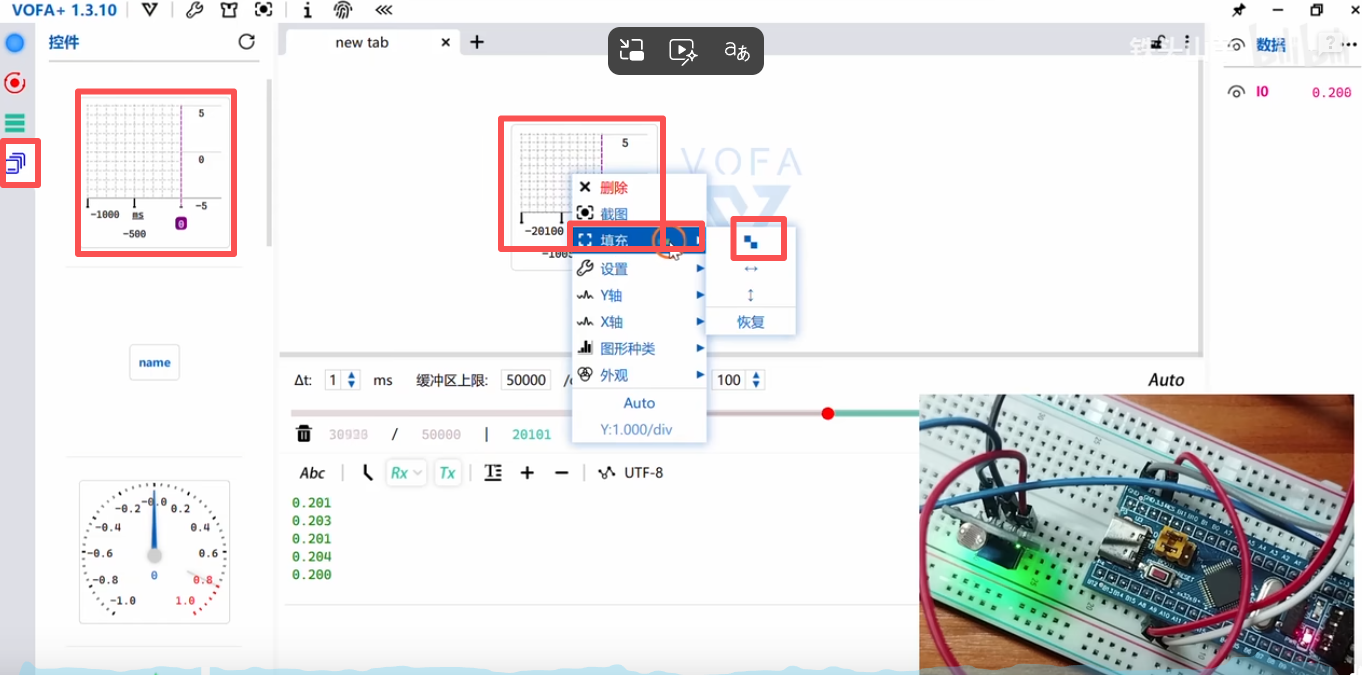The height and width of the screenshot is (675, 1362).
Task: Expand the Y轴 submenu
Action: (x=639, y=295)
